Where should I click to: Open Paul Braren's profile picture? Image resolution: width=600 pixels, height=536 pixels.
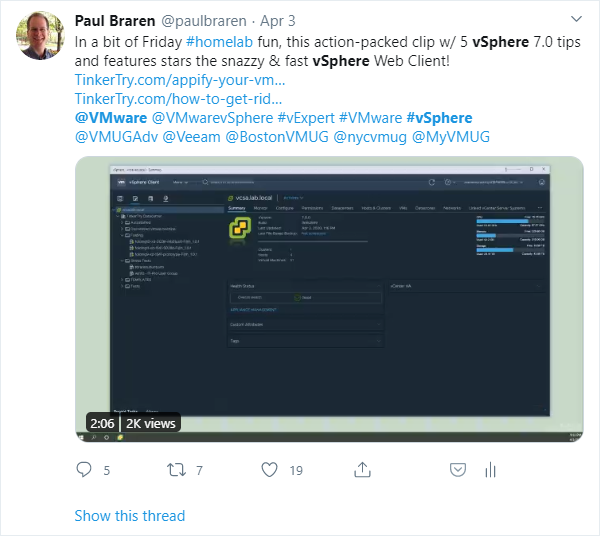[x=40, y=35]
